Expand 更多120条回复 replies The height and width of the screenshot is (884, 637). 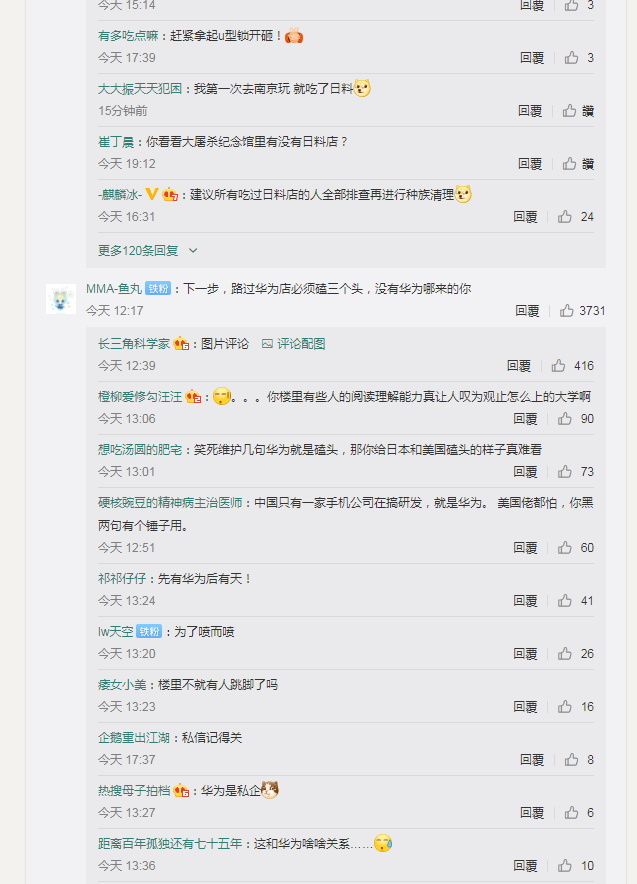point(138,250)
